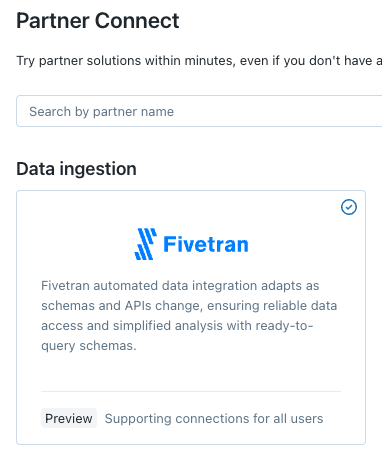382x457 pixels.
Task: Open the Fivetran partner tile
Action: (x=191, y=317)
